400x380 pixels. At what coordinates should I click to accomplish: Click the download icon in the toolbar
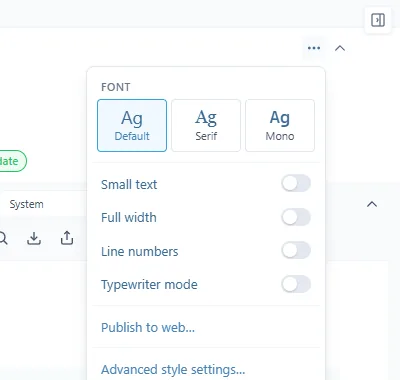click(x=34, y=238)
